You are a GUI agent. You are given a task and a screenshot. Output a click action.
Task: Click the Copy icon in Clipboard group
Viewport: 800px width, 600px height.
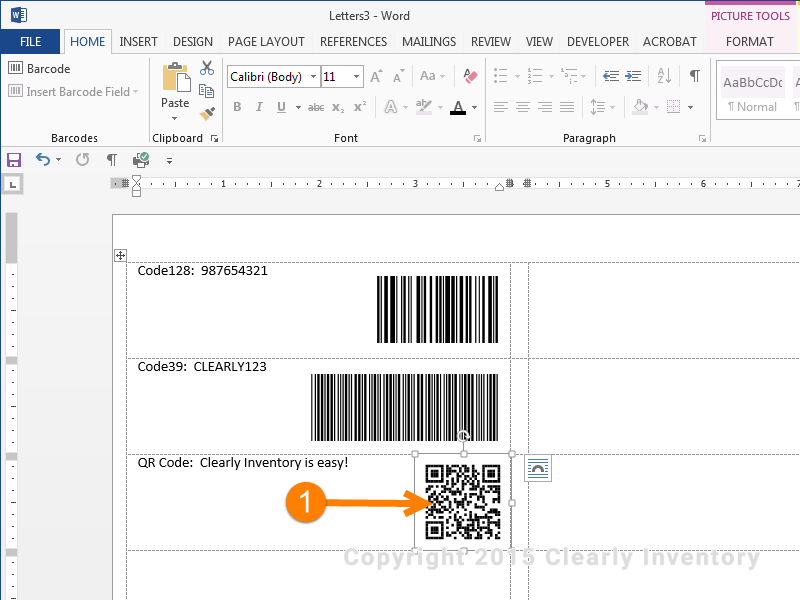click(x=207, y=91)
